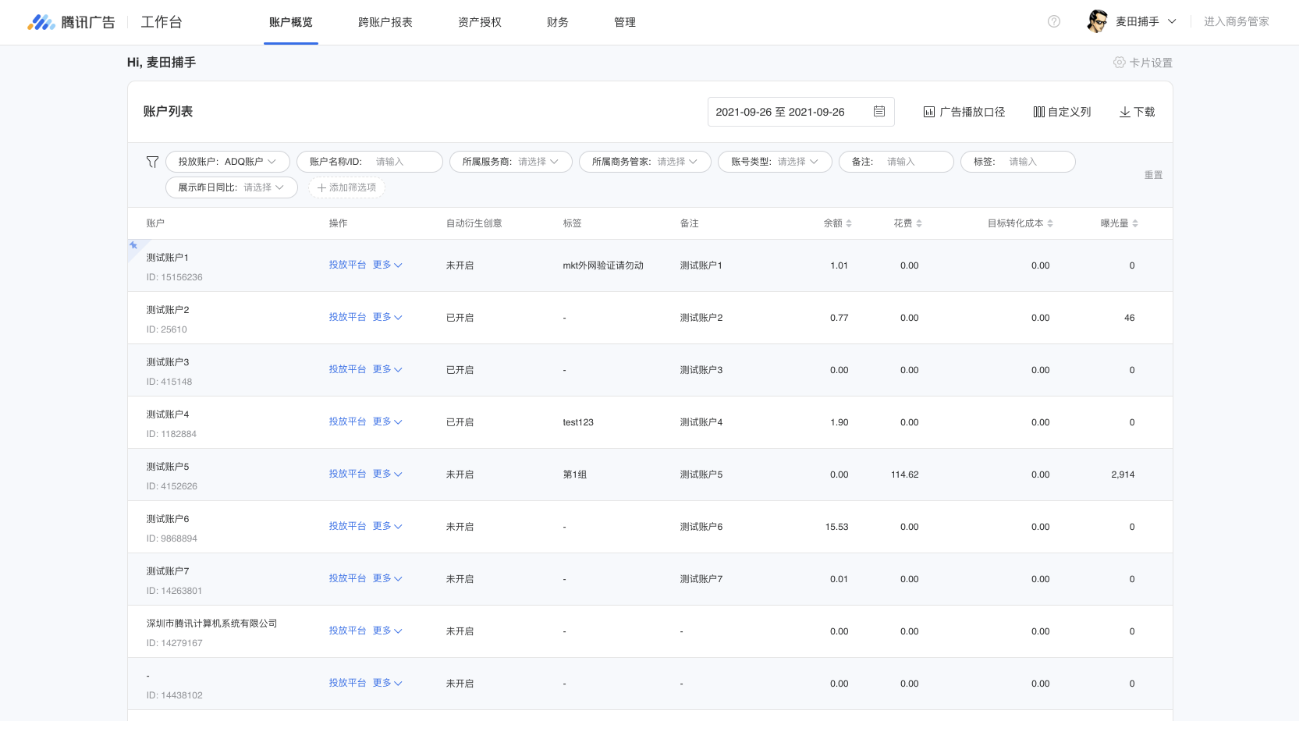This screenshot has width=1299, height=747.
Task: Click 进入商务管家 link
Action: pyautogui.click(x=1237, y=22)
